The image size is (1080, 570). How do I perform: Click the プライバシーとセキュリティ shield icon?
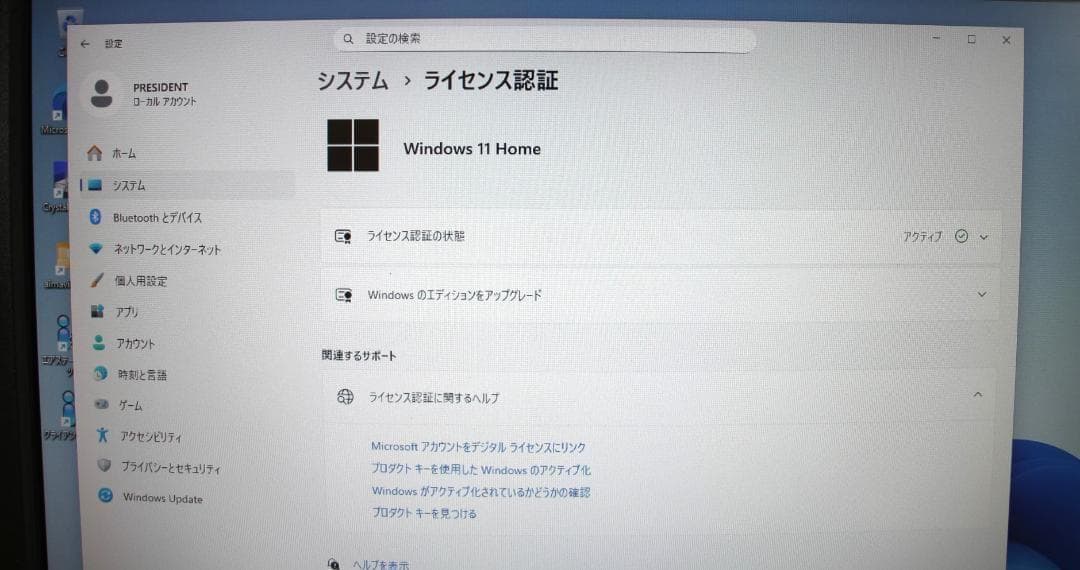tap(104, 466)
